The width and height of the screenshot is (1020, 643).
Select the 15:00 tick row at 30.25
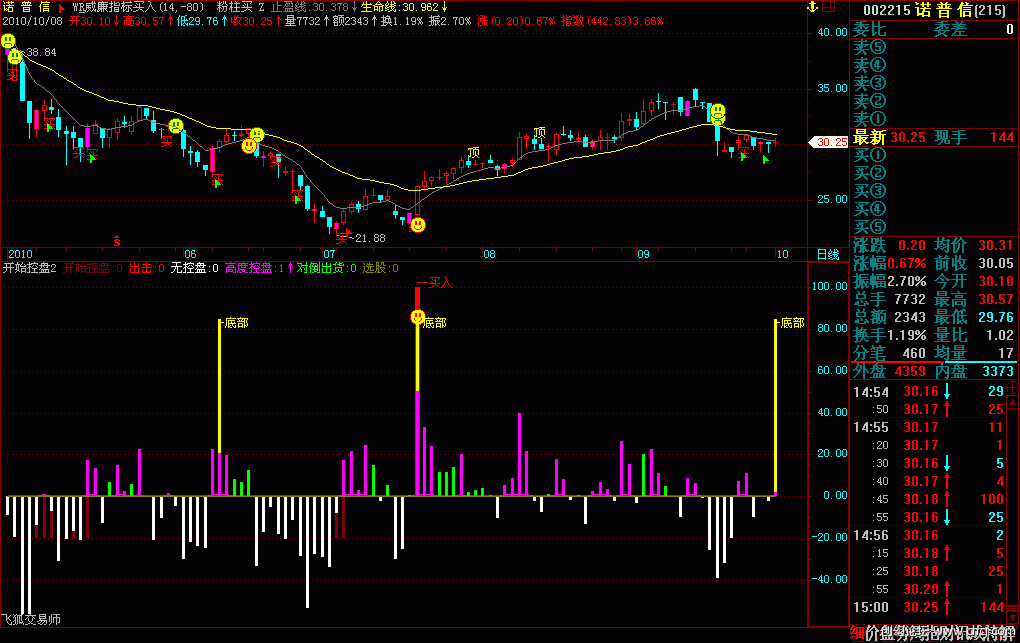click(928, 607)
